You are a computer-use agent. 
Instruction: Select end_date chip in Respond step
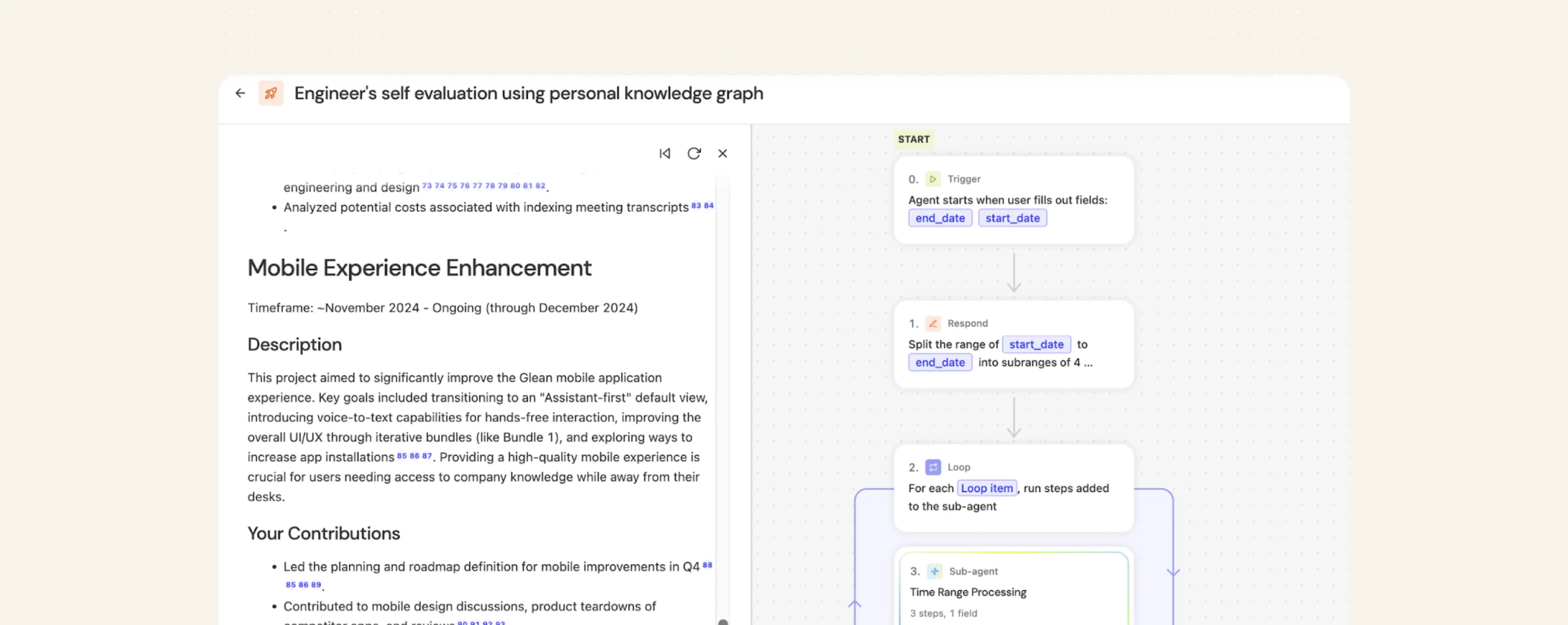[x=940, y=362]
